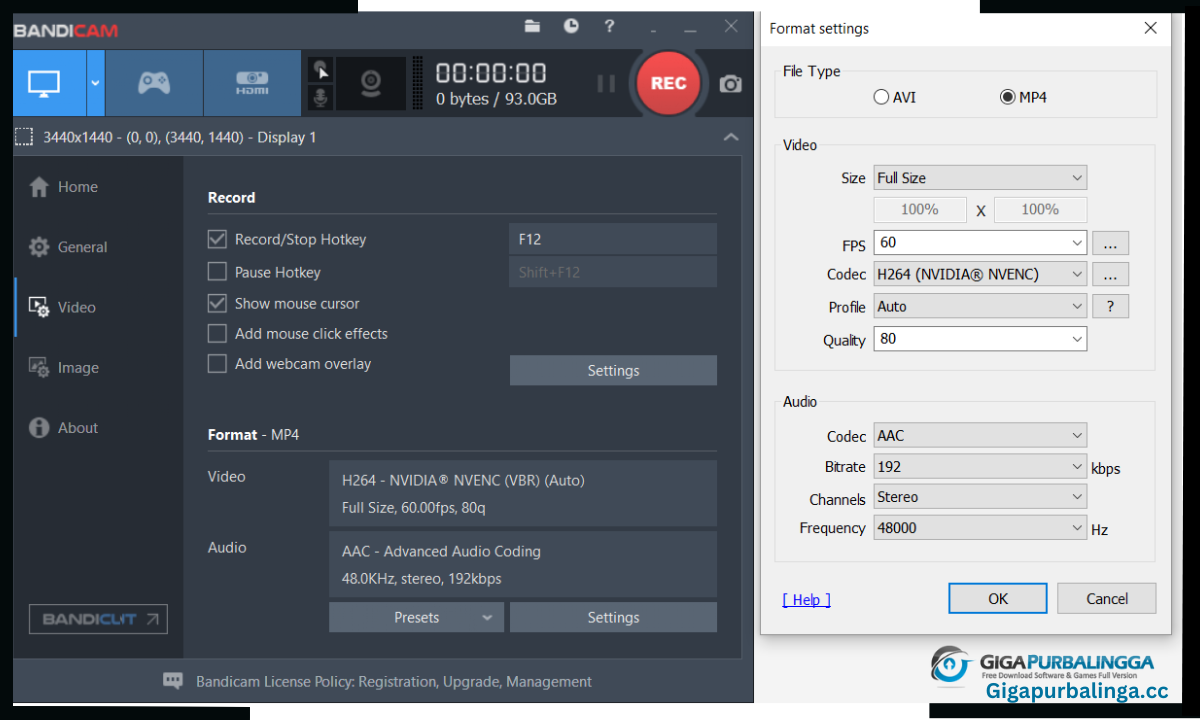This screenshot has height=720, width=1200.
Task: Collapse the recording area bar chevron
Action: point(731,137)
